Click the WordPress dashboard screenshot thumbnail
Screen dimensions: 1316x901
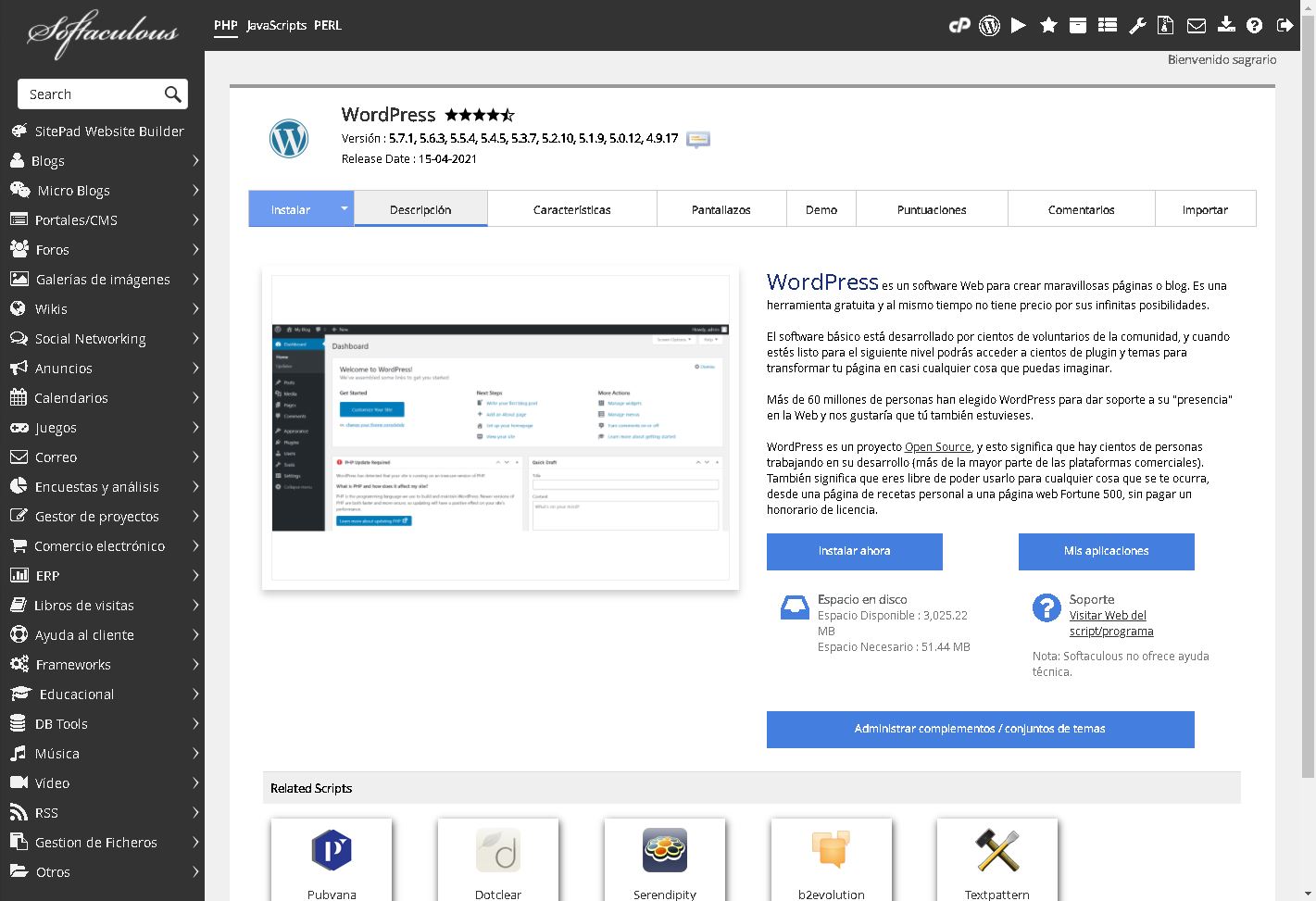500,427
